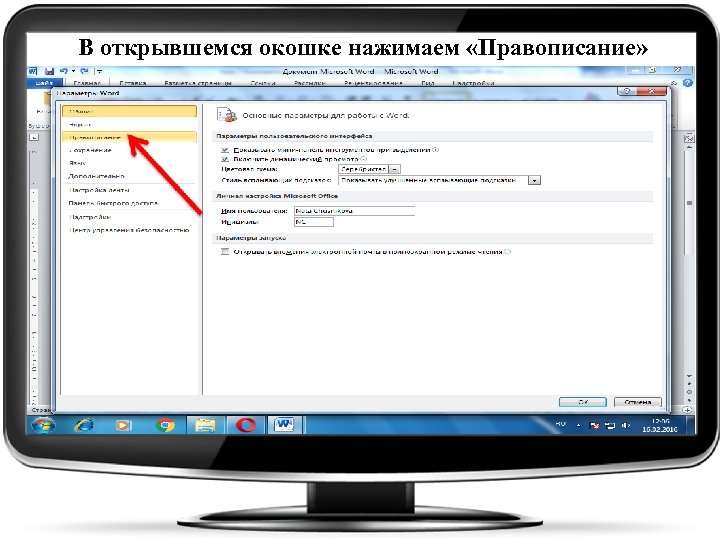Image resolution: width=720 pixels, height=540 pixels.
Task: Switch to the Разметка страницы ribbon tab
Action: point(198,83)
